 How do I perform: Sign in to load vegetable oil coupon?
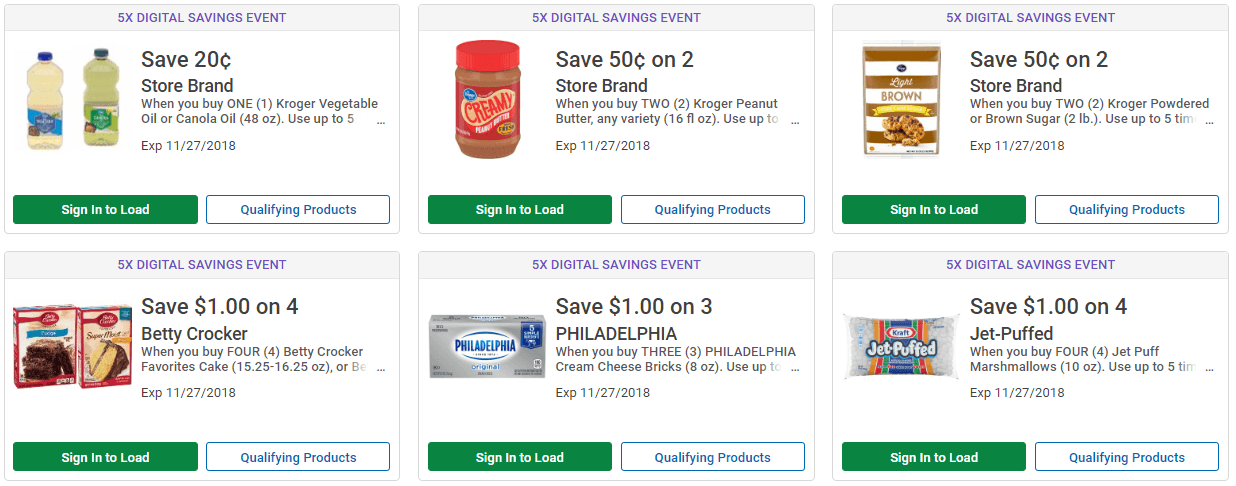point(105,210)
